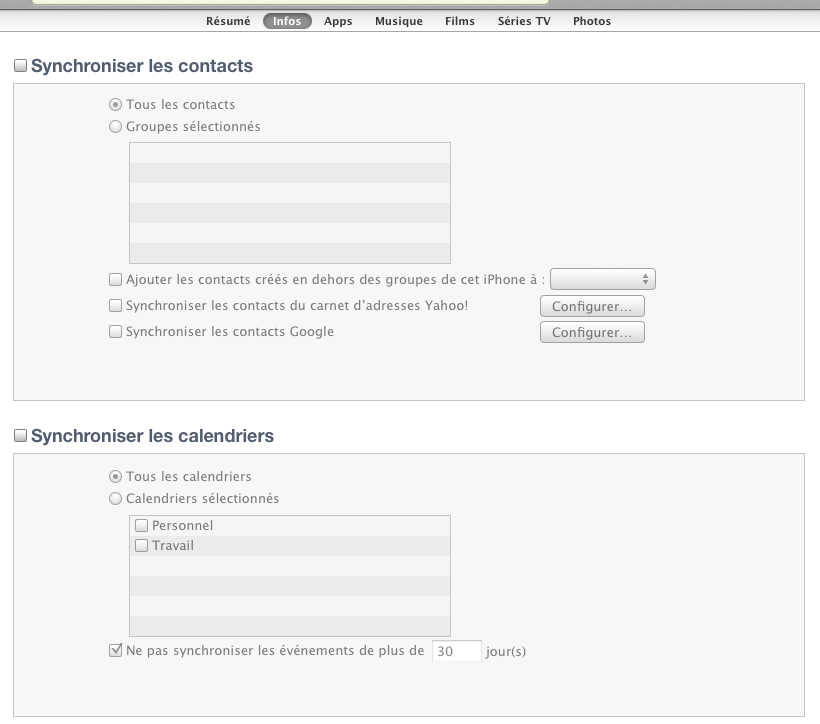The image size is (820, 724).
Task: Open the Photos tab
Action: 591,21
